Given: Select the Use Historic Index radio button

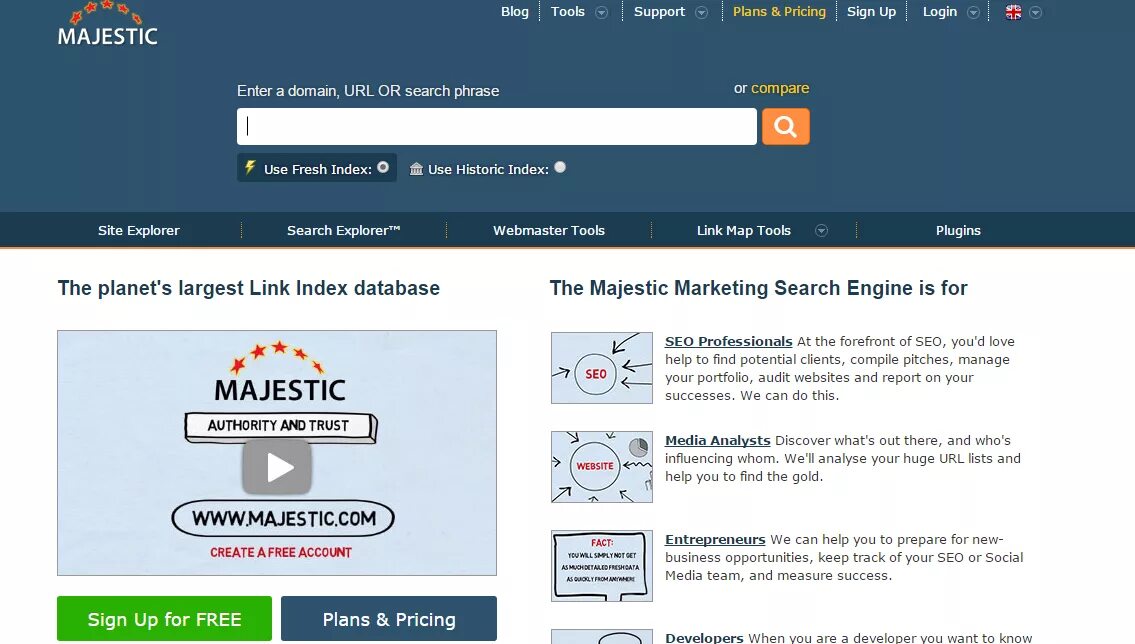Looking at the screenshot, I should tap(560, 167).
